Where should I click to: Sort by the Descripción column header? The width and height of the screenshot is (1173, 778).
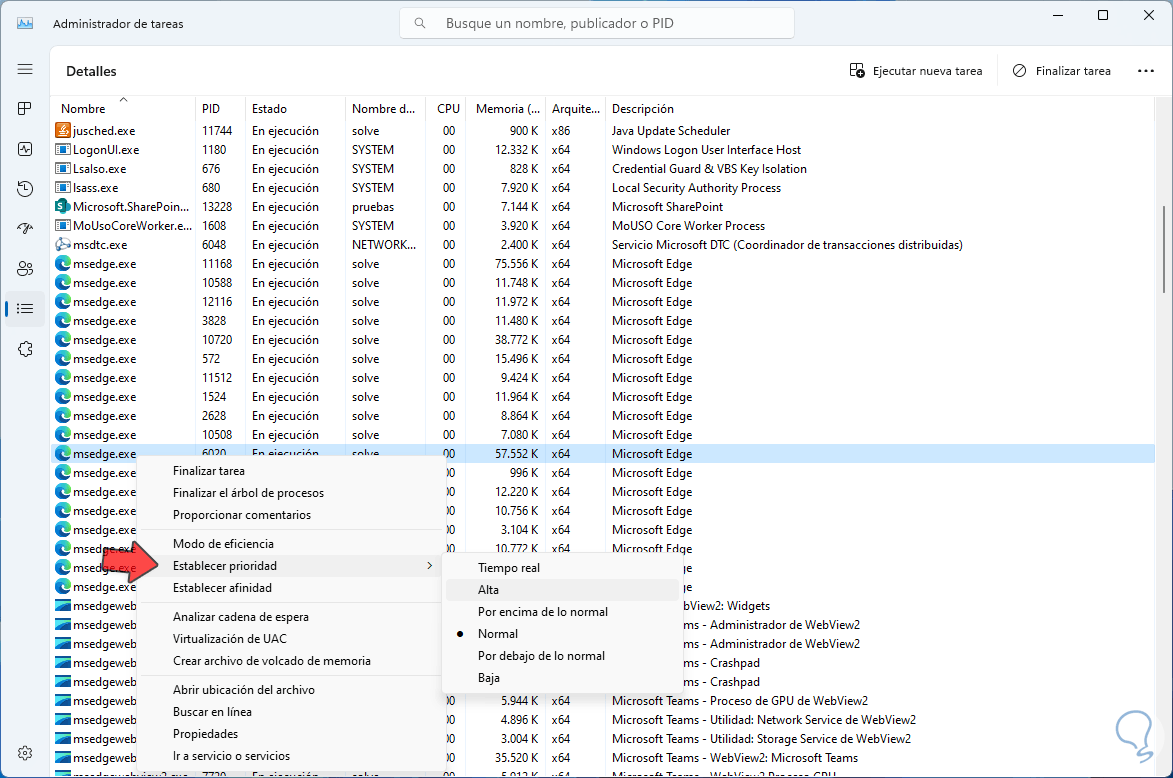coord(643,108)
